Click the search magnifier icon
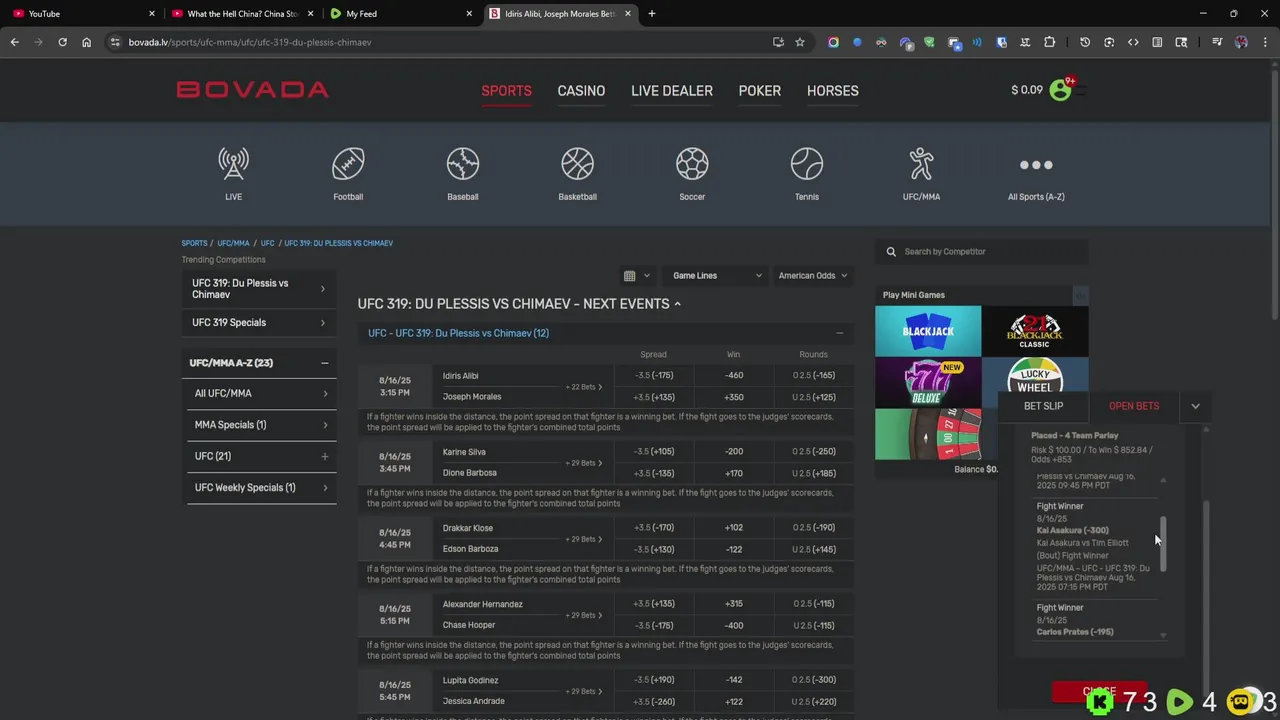Image resolution: width=1280 pixels, height=720 pixels. click(891, 252)
